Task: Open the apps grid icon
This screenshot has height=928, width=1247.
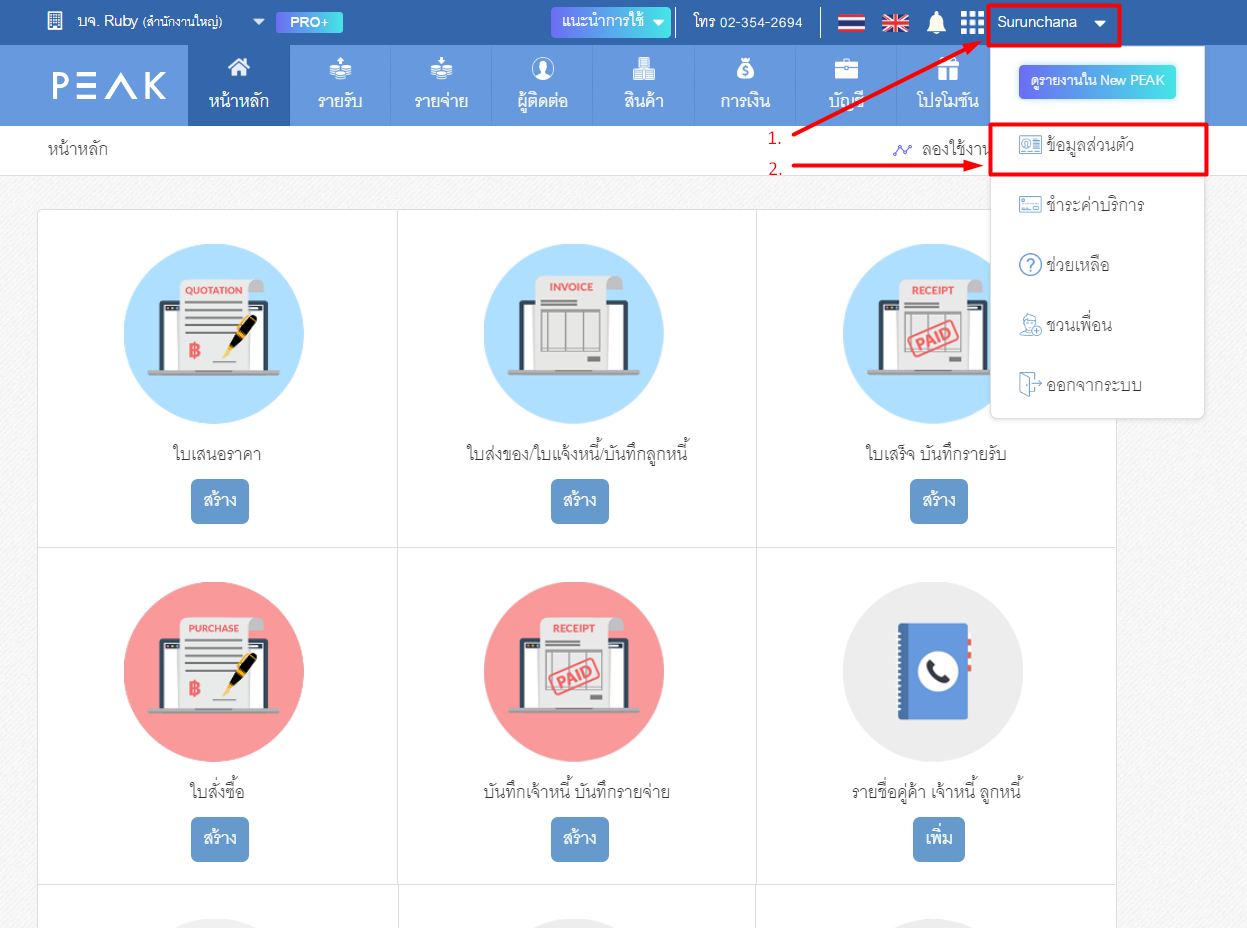Action: click(972, 22)
